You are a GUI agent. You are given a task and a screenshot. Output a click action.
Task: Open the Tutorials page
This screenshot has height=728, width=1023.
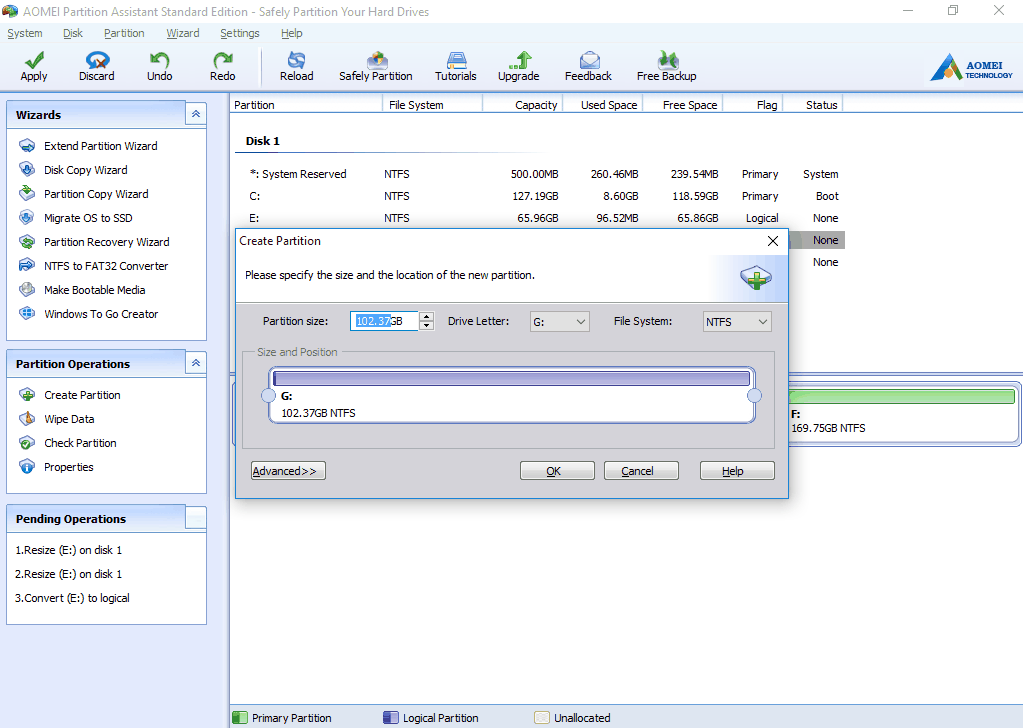455,65
